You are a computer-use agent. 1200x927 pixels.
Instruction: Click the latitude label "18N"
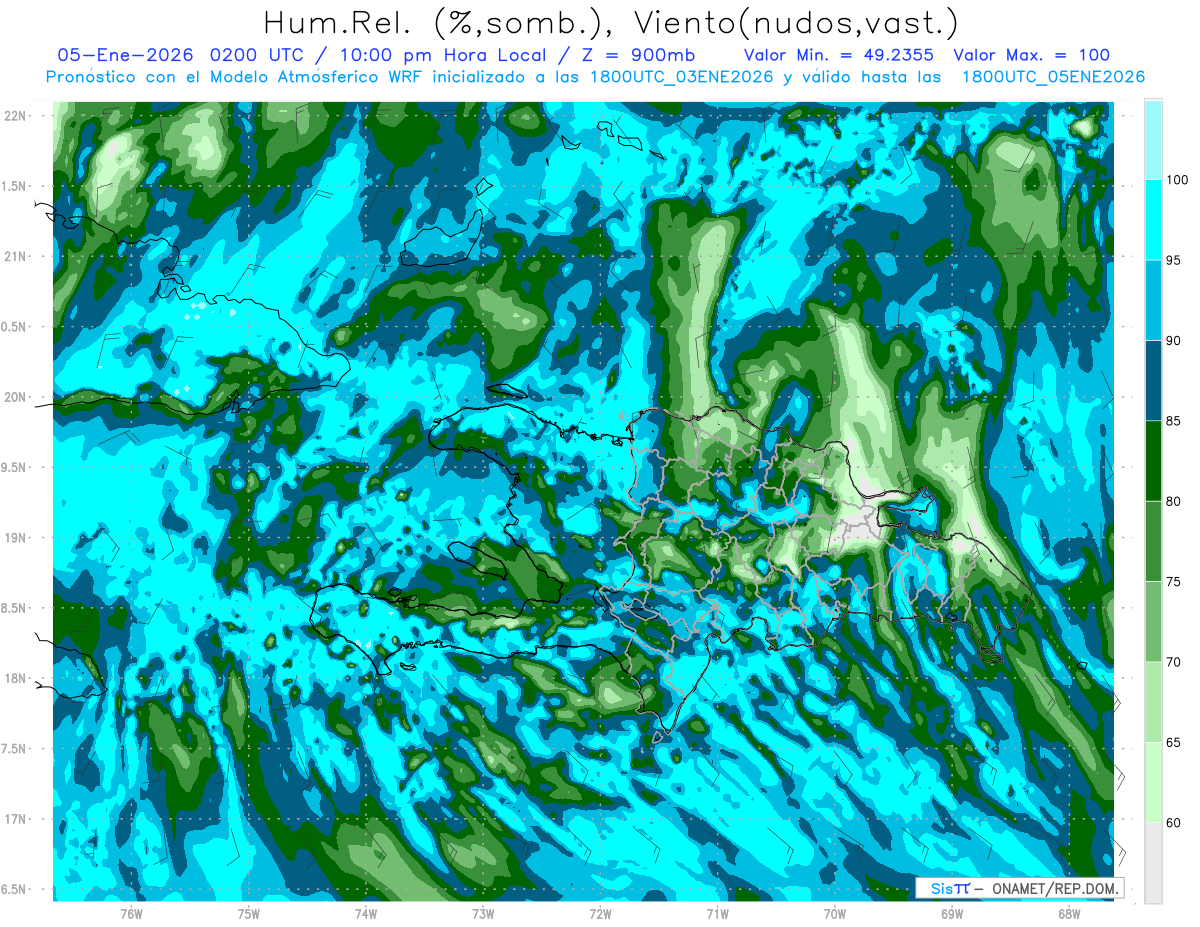click(x=15, y=678)
